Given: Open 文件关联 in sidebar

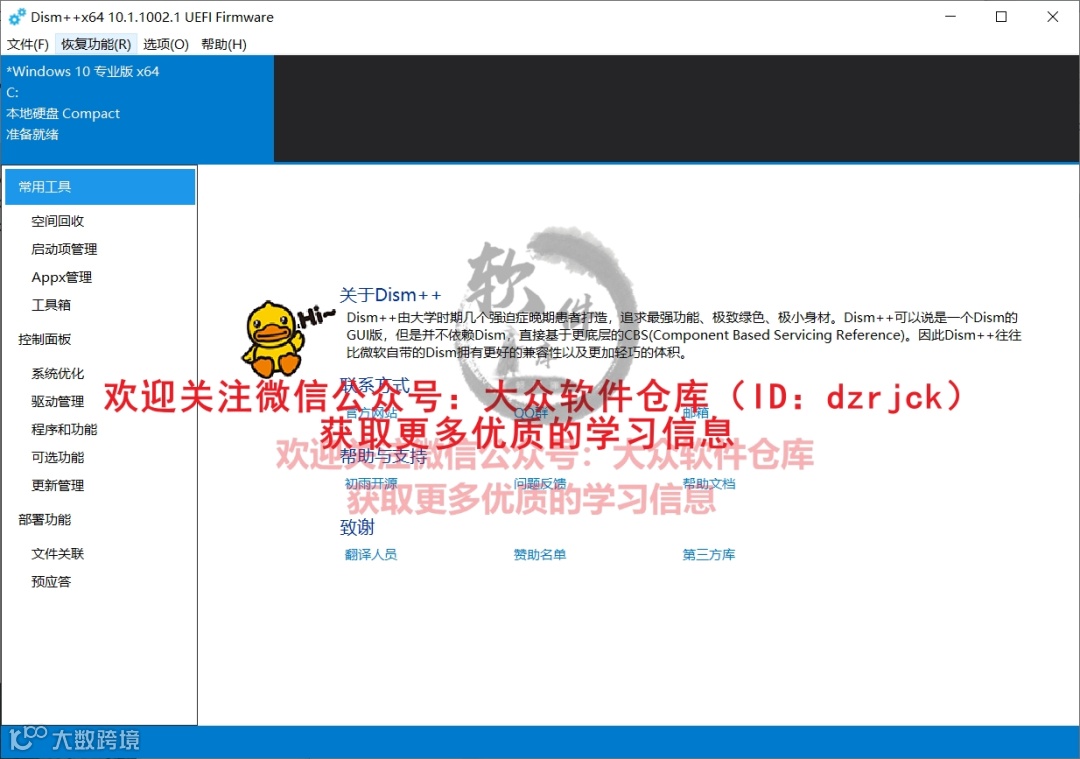Looking at the screenshot, I should click(x=57, y=554).
